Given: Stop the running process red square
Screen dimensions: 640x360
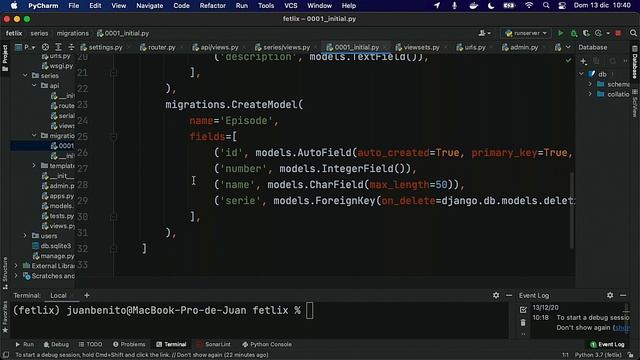Looking at the screenshot, I should pyautogui.click(x=618, y=33).
